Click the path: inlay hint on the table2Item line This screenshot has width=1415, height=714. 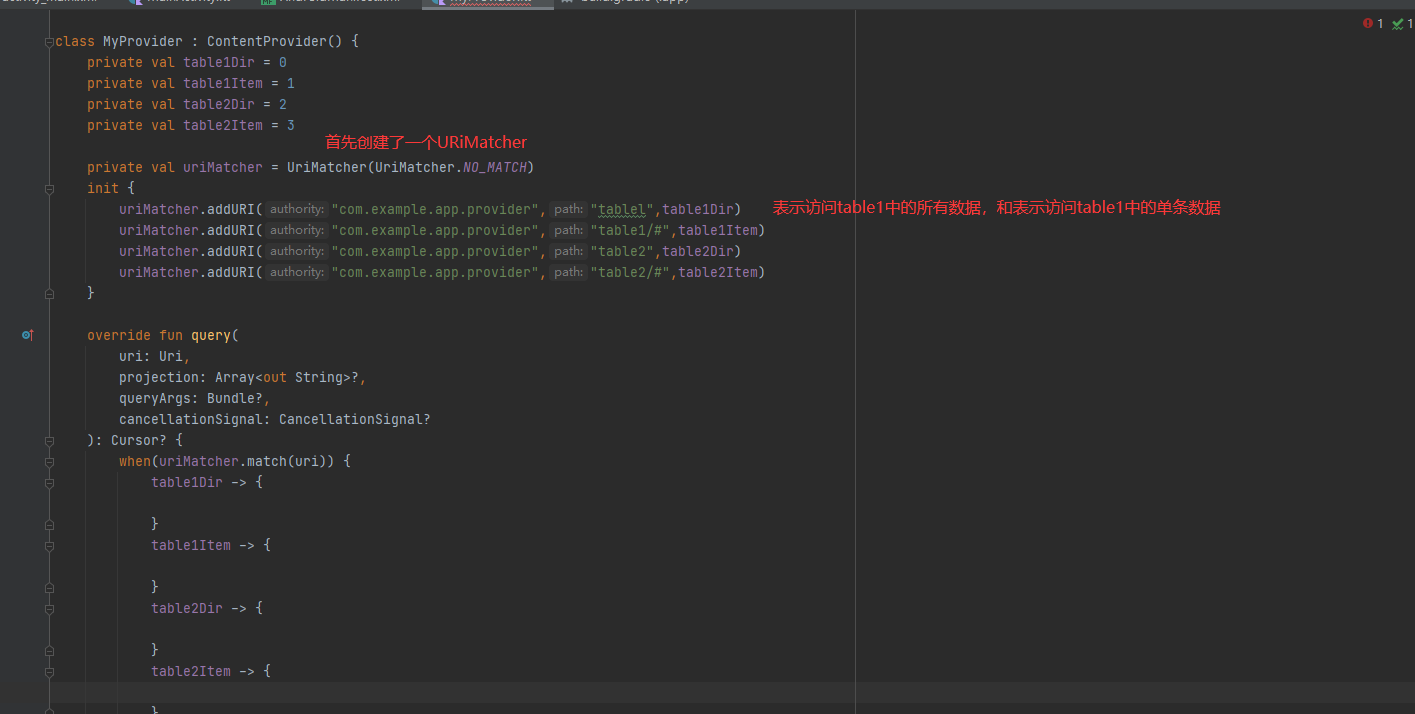pos(568,272)
